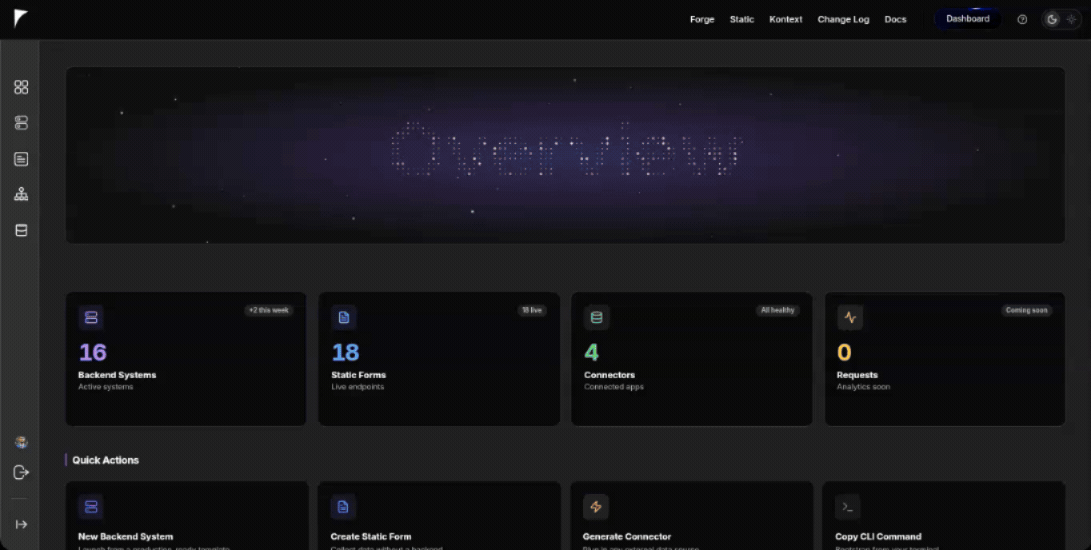Click the Copy CLI Command terminal icon
This screenshot has height=550, width=1091.
[x=847, y=507]
